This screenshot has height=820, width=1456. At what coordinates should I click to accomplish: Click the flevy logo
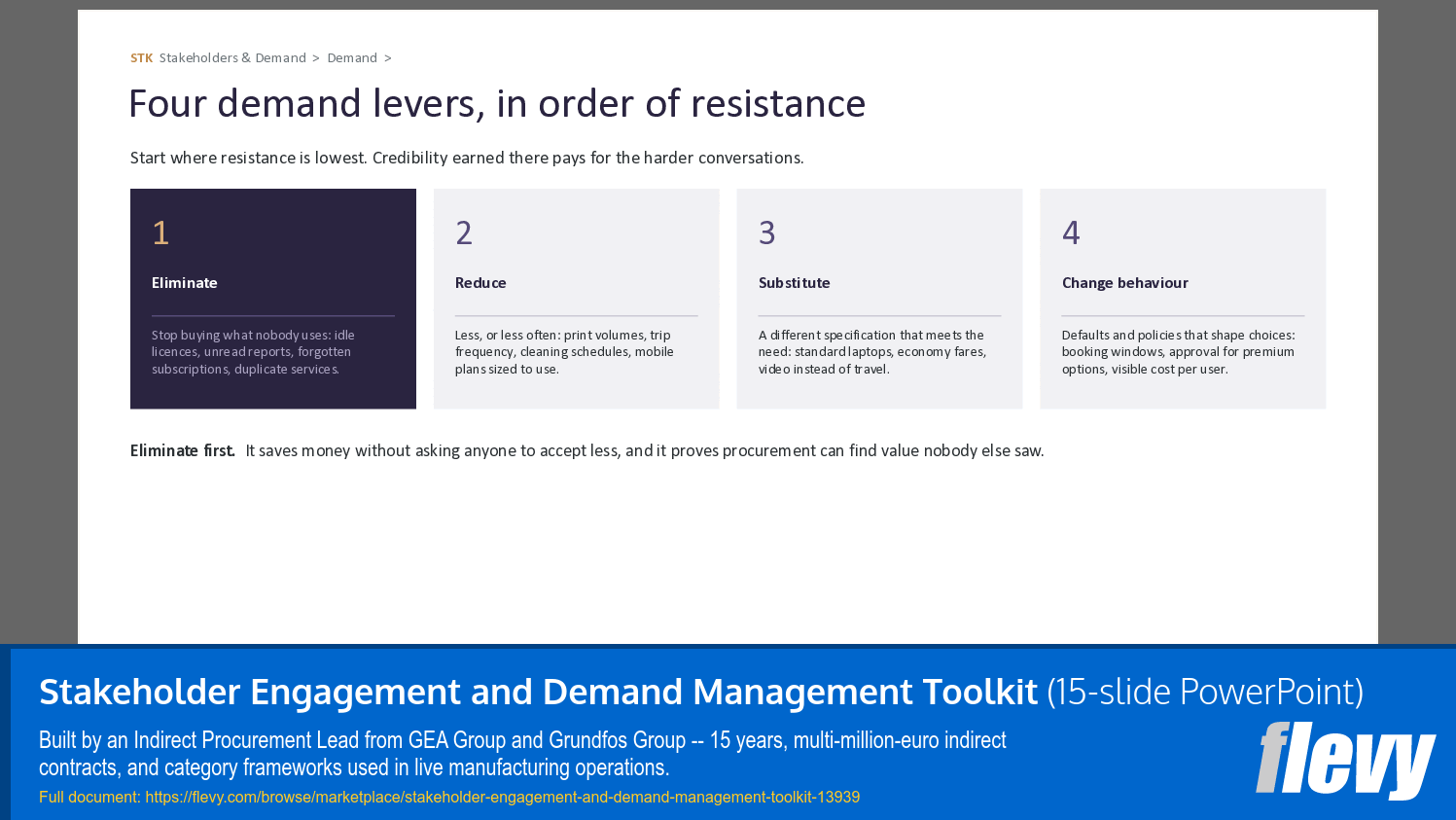point(1345,761)
